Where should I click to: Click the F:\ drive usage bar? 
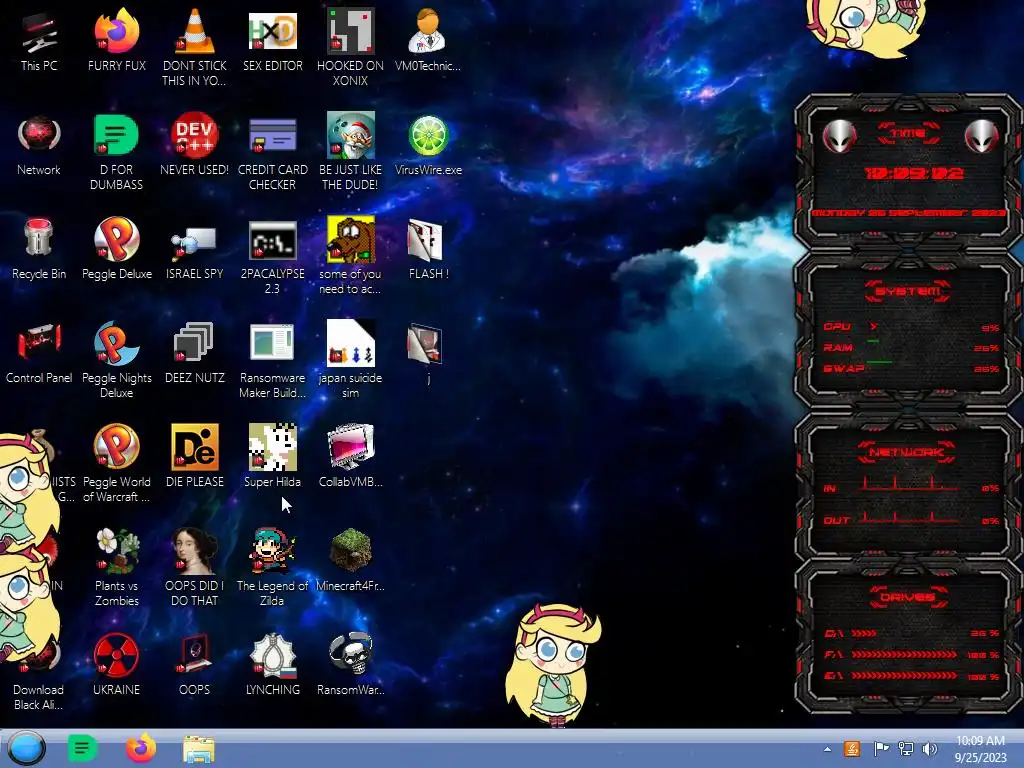pyautogui.click(x=904, y=654)
